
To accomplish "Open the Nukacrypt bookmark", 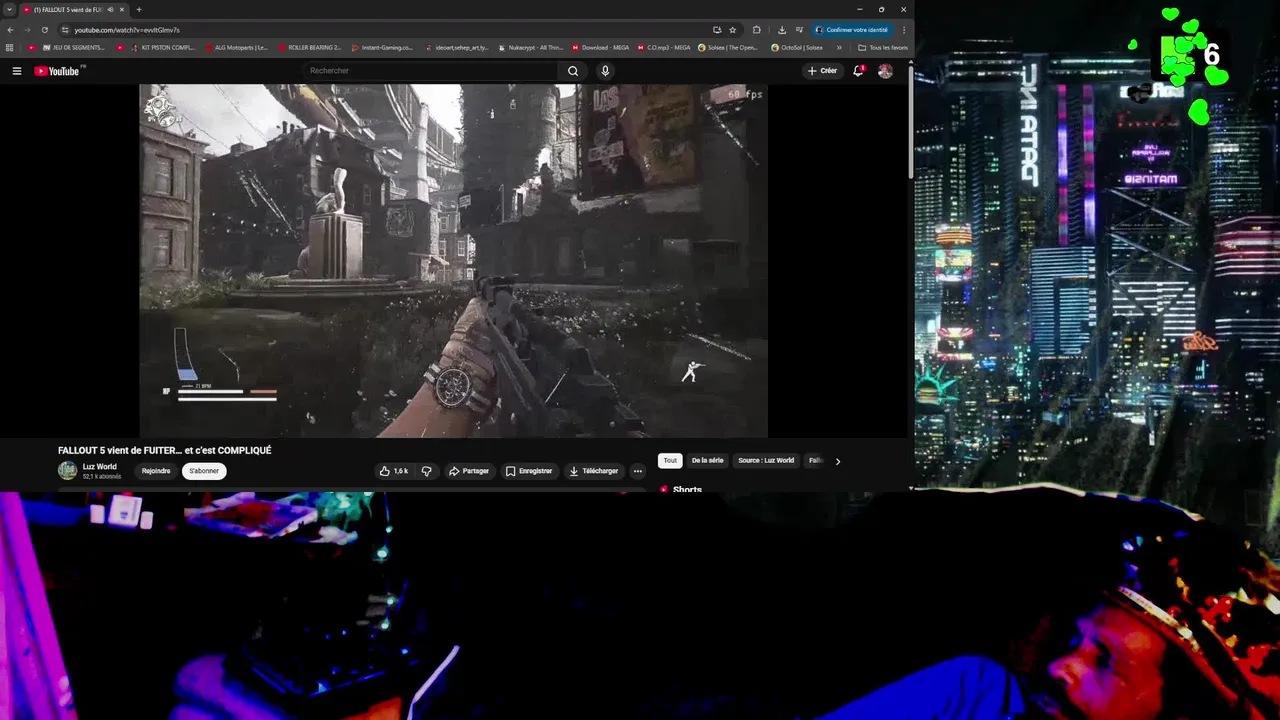I will pos(530,48).
